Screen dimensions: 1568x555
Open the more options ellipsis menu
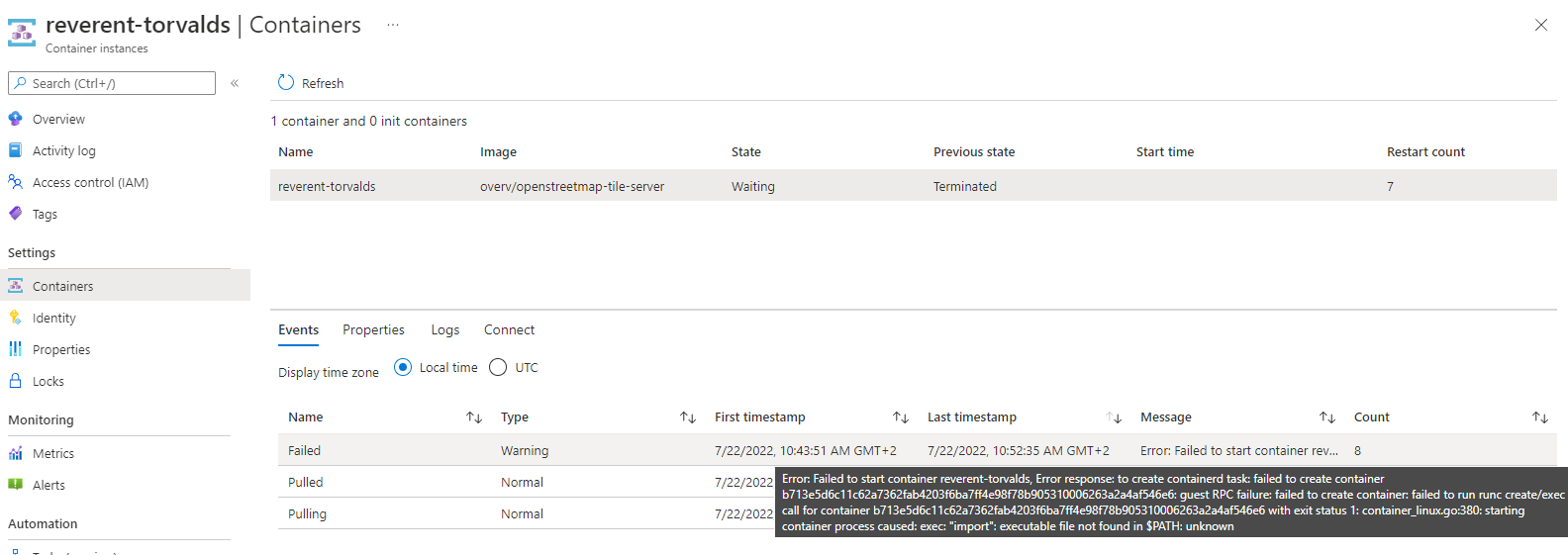pyautogui.click(x=393, y=25)
